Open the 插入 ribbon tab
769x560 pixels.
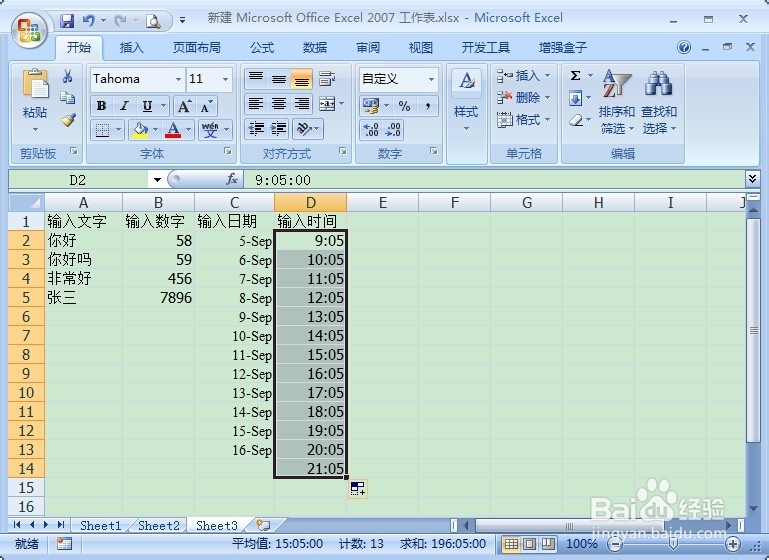(131, 48)
